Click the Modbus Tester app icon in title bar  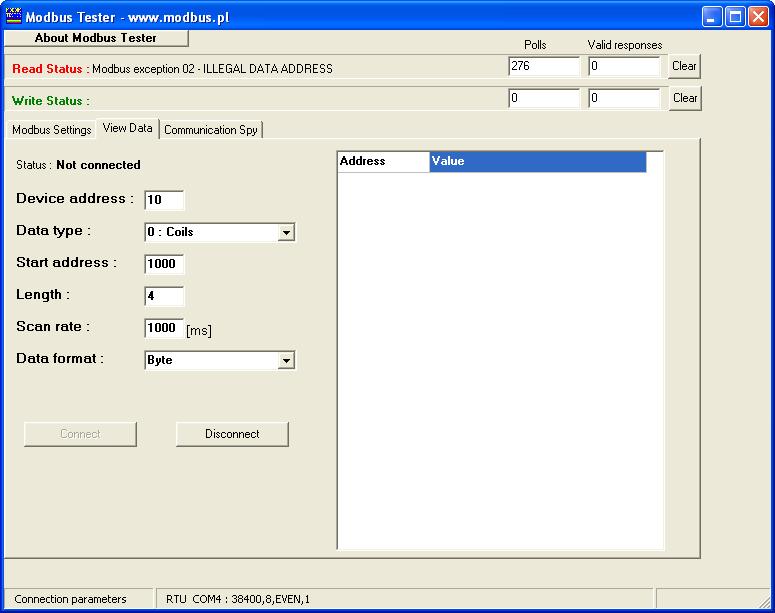13,16
